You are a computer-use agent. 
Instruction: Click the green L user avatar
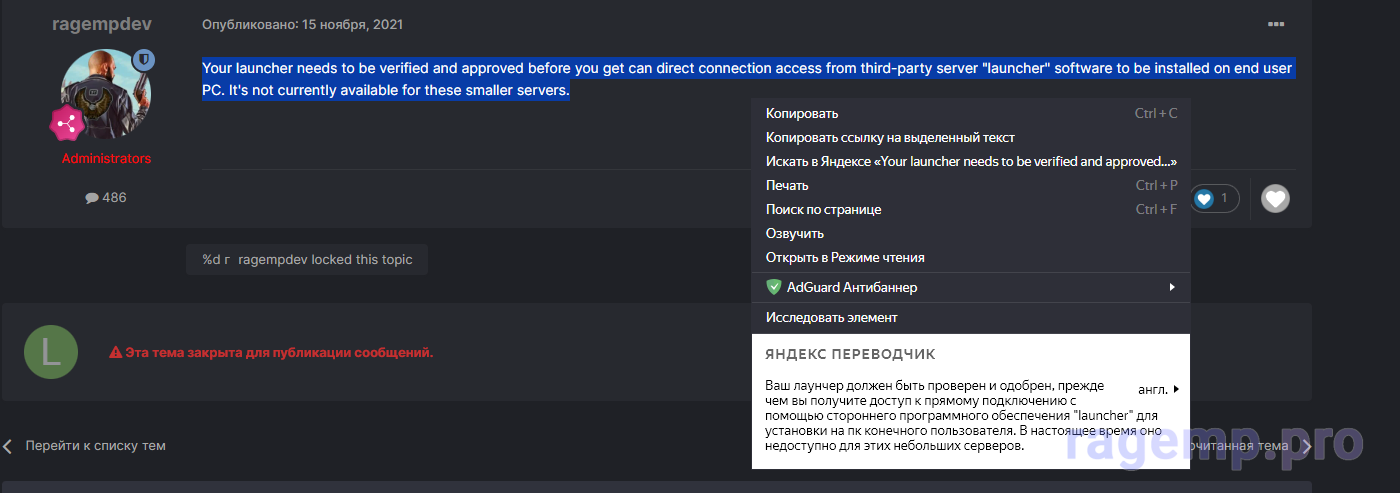50,352
